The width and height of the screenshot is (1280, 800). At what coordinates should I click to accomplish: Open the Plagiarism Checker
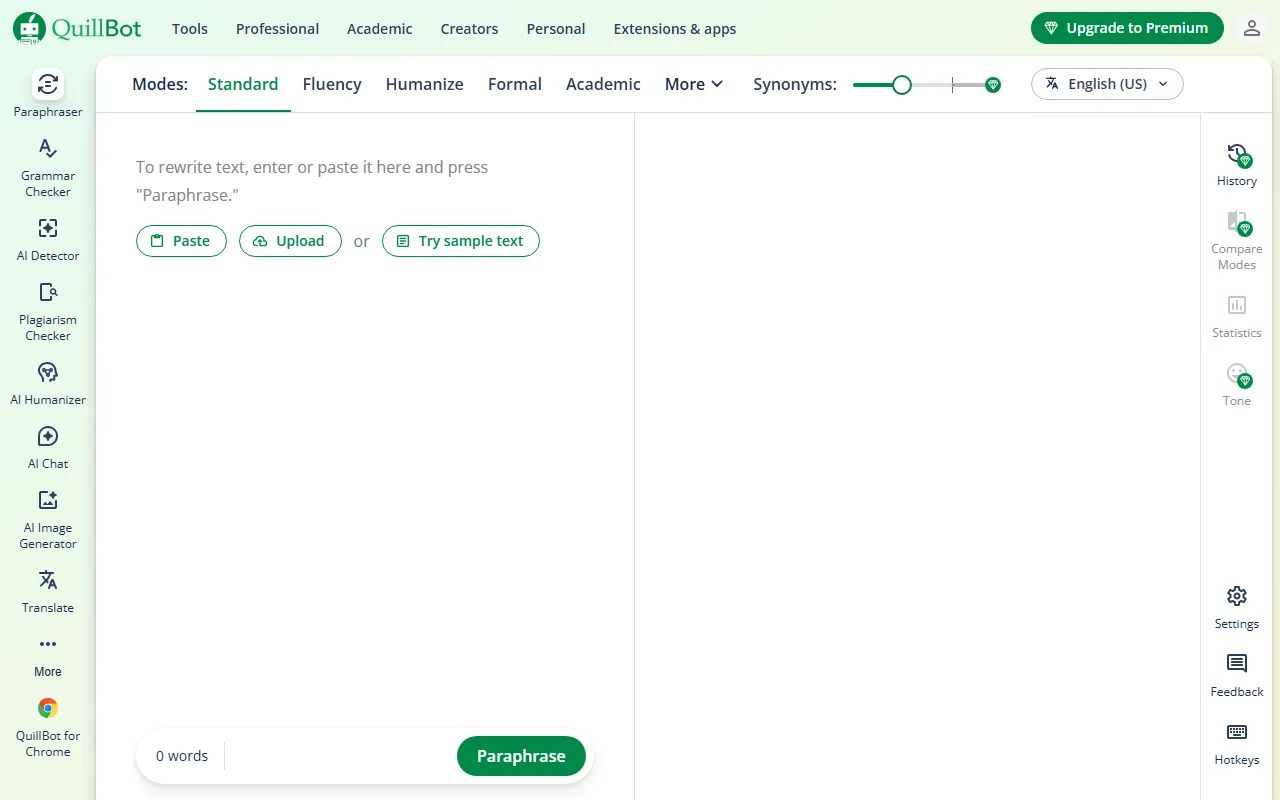[47, 310]
